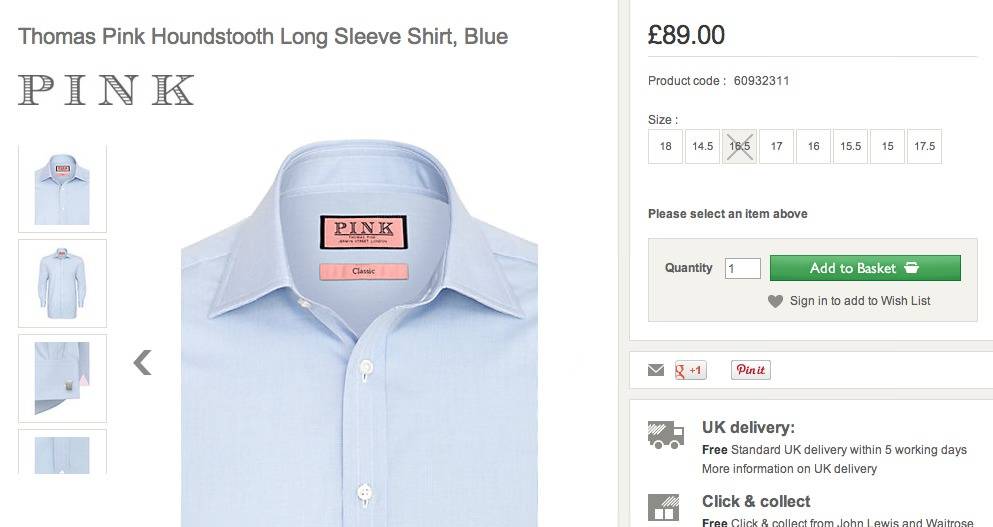Open More information on UK delivery link
This screenshot has height=527, width=993.
point(789,468)
